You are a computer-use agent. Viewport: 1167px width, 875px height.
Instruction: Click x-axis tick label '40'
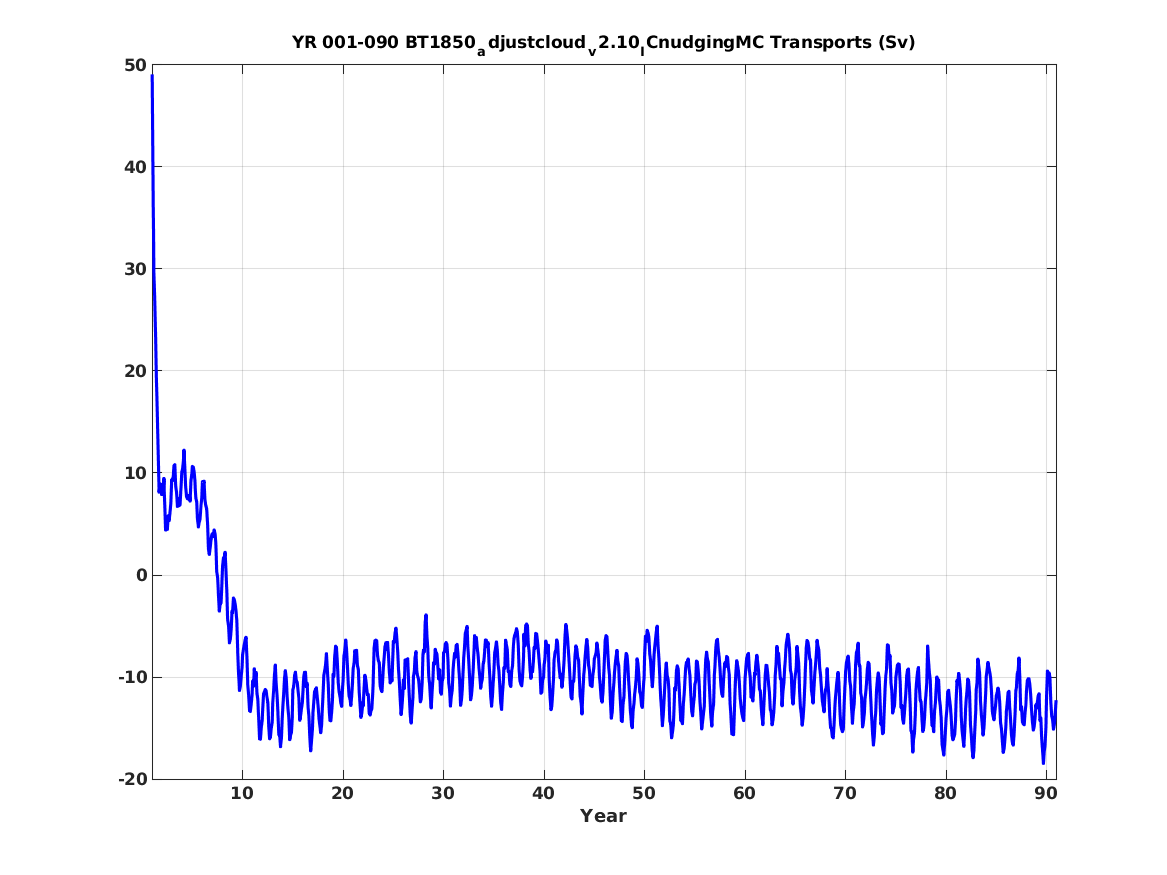543,793
